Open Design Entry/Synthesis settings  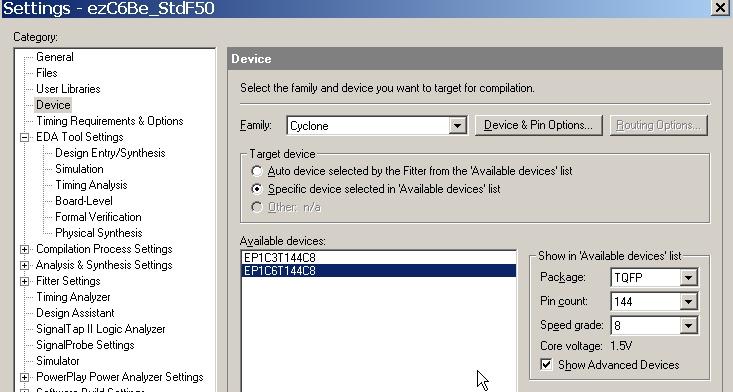click(x=110, y=153)
